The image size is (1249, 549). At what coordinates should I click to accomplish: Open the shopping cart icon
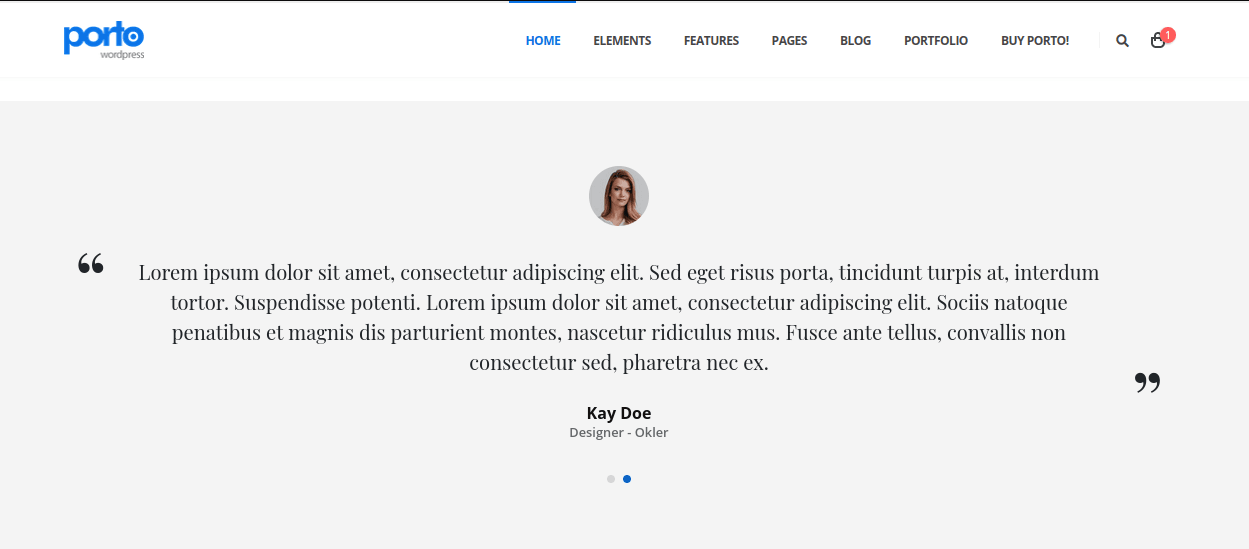pyautogui.click(x=1157, y=41)
